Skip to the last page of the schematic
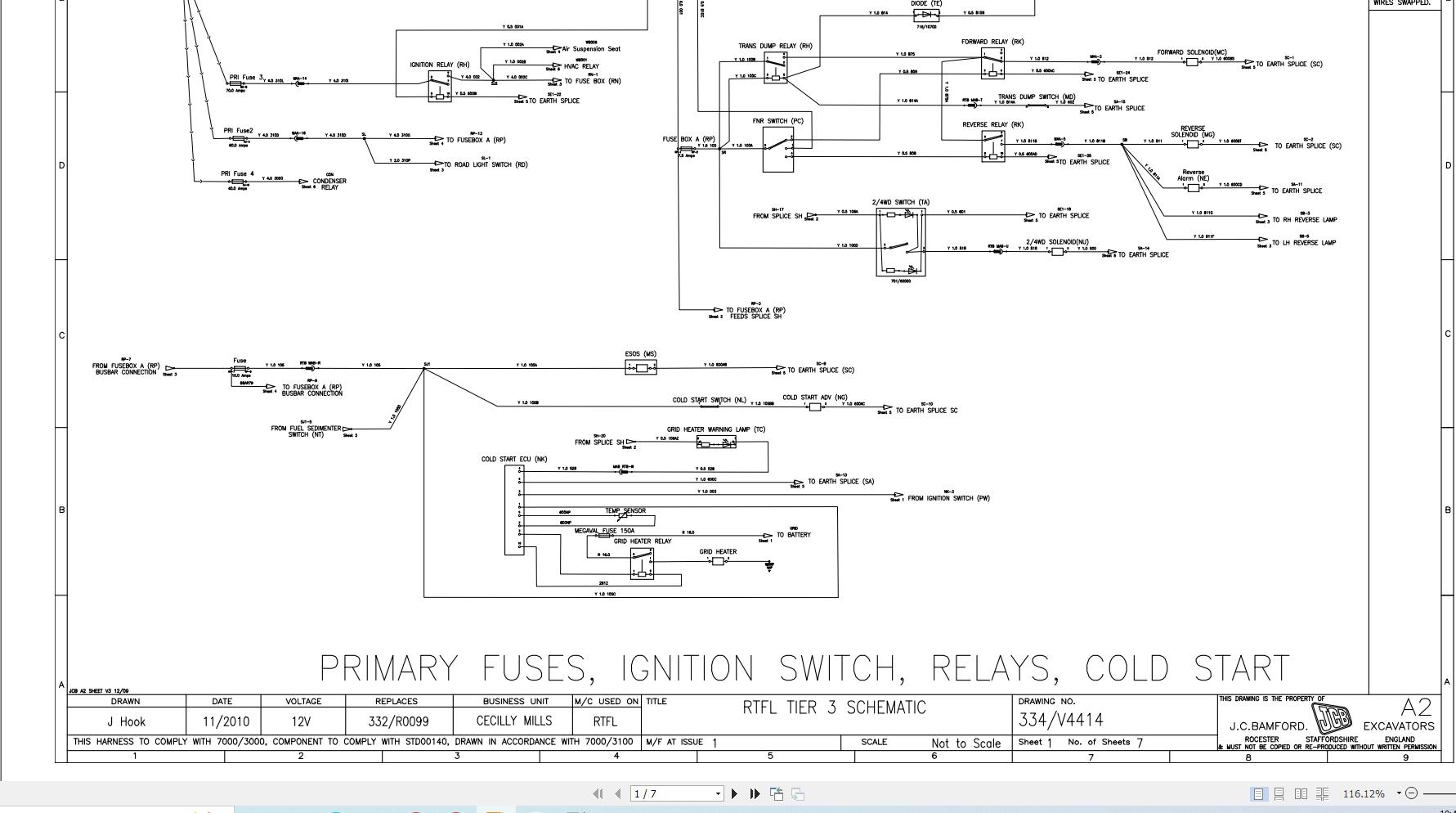1456x813 pixels. (754, 793)
